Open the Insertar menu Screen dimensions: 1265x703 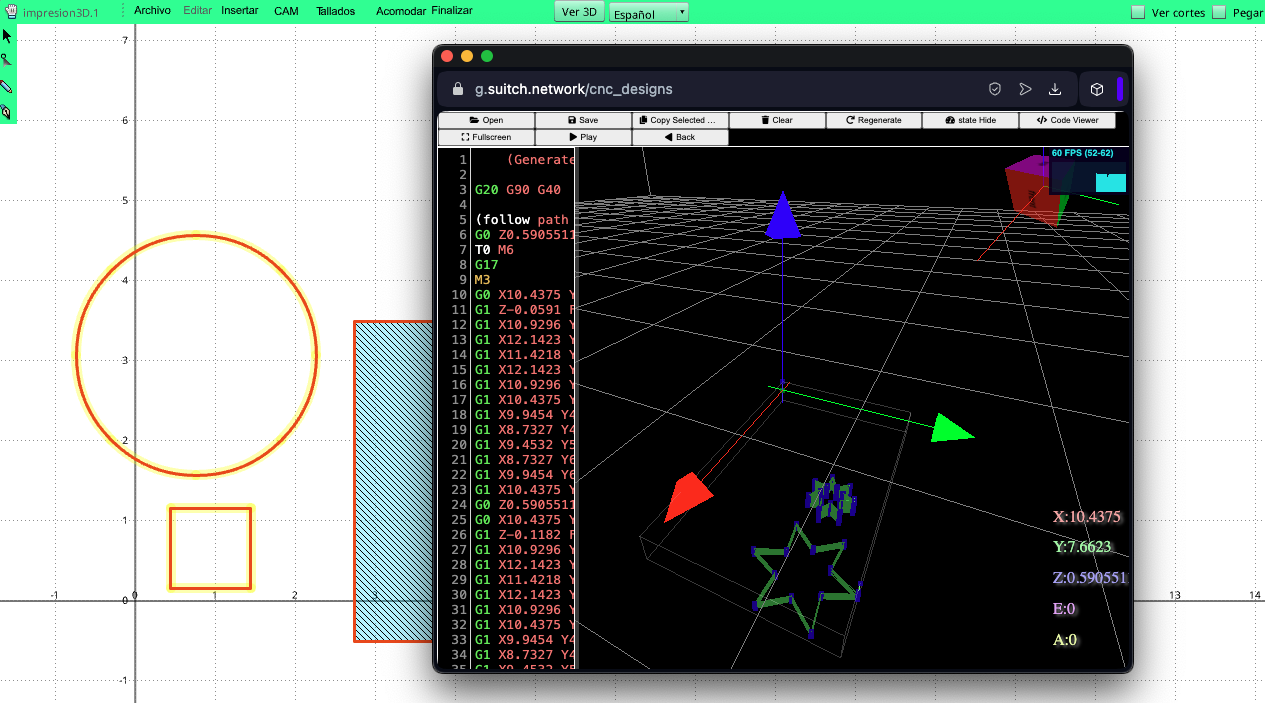(239, 10)
